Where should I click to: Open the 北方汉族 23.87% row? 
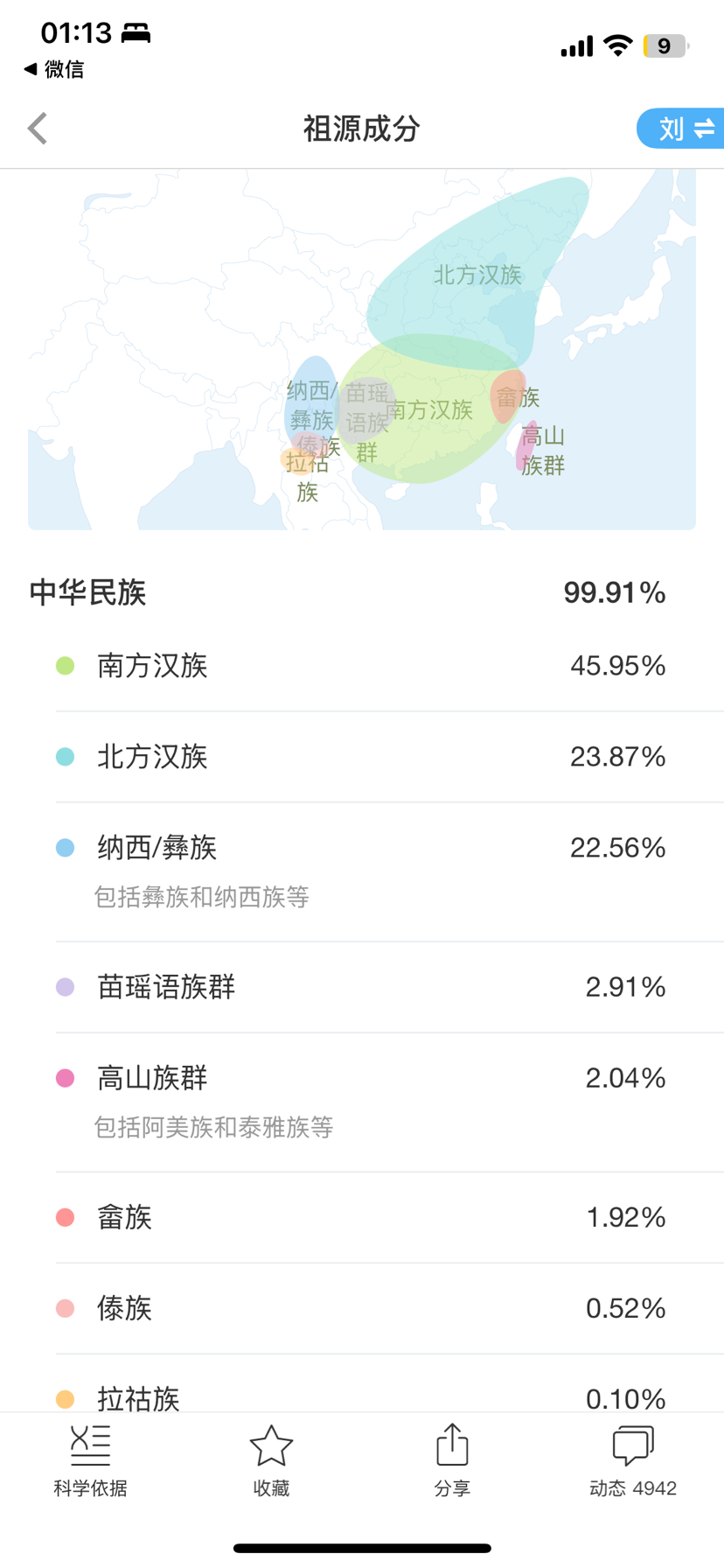360,757
